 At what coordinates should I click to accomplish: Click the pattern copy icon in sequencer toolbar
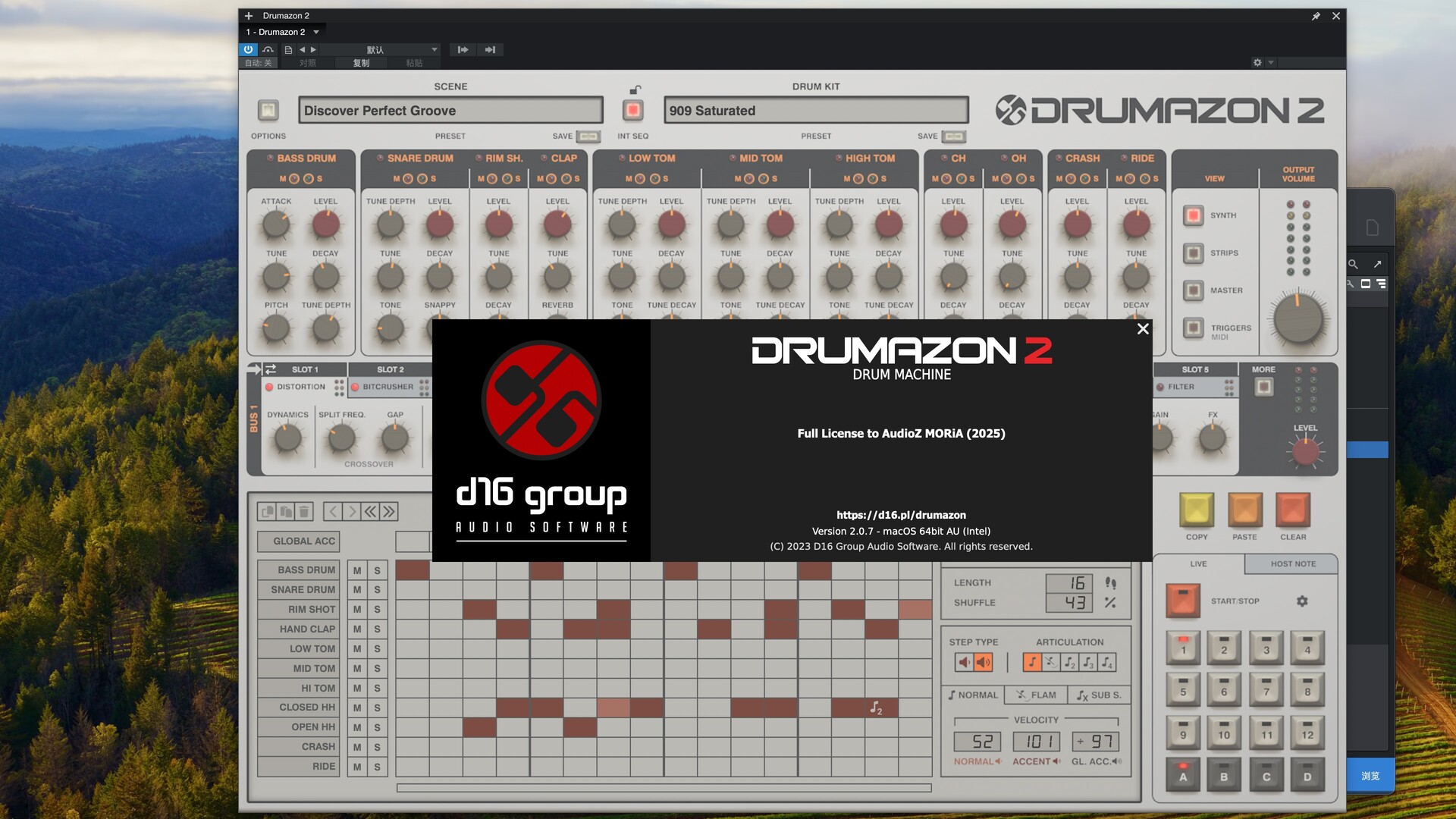268,512
